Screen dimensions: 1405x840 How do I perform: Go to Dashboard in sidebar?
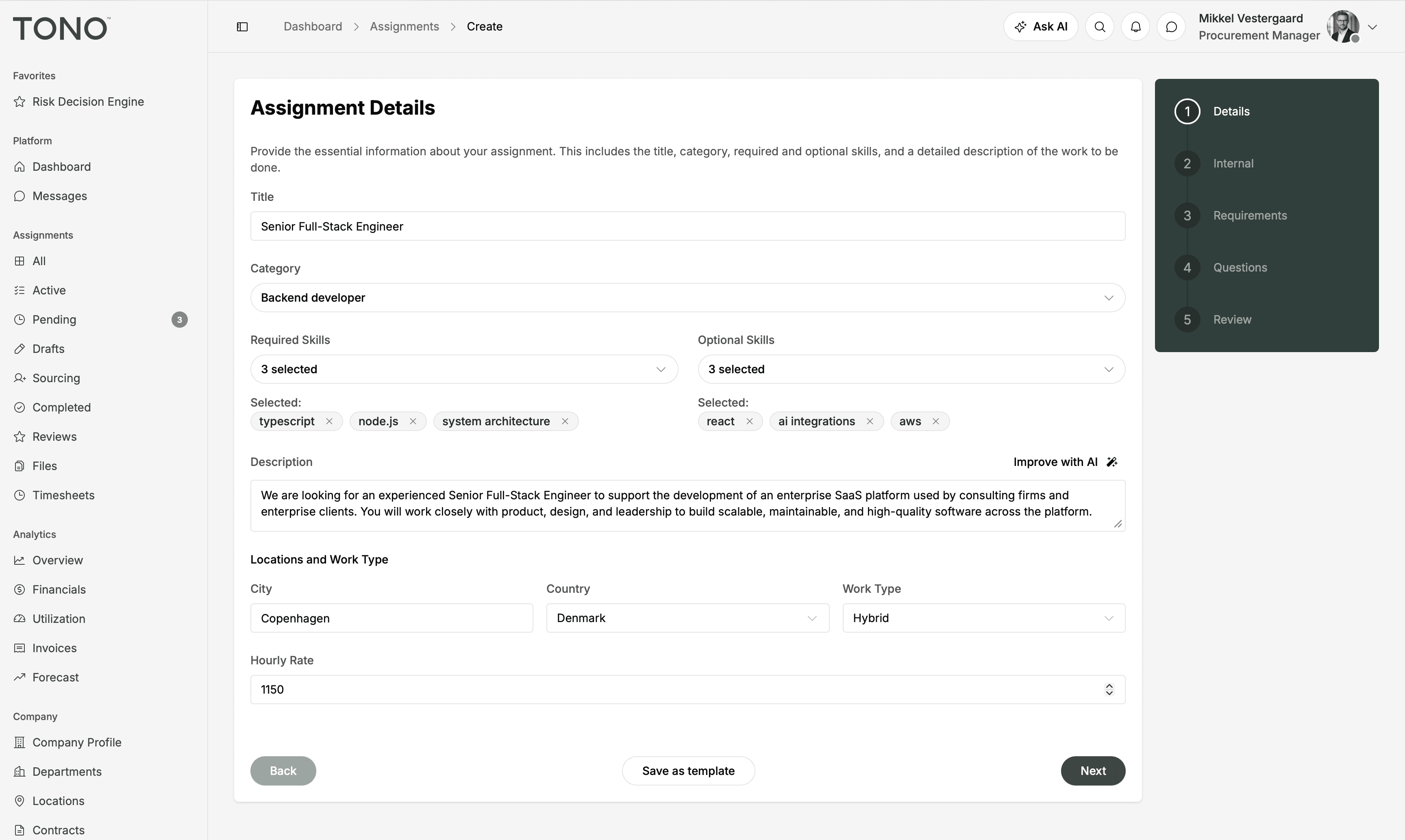(52, 167)
